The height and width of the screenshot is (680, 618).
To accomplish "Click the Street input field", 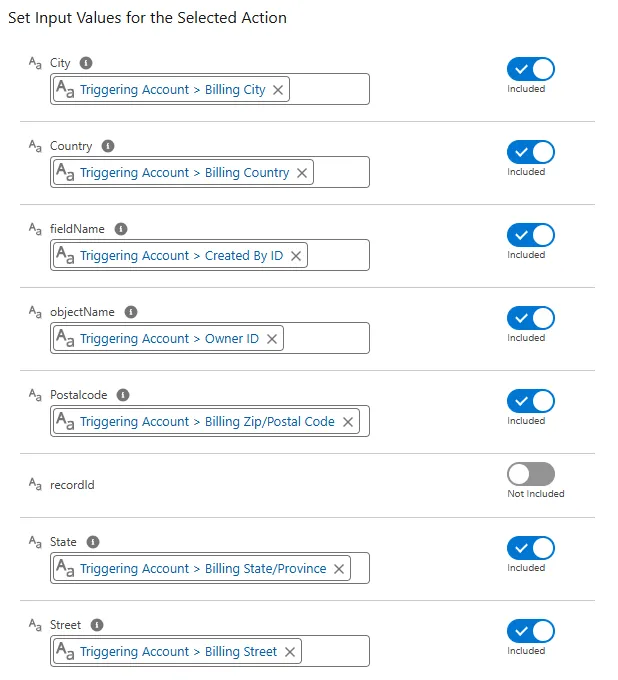I will click(x=335, y=651).
